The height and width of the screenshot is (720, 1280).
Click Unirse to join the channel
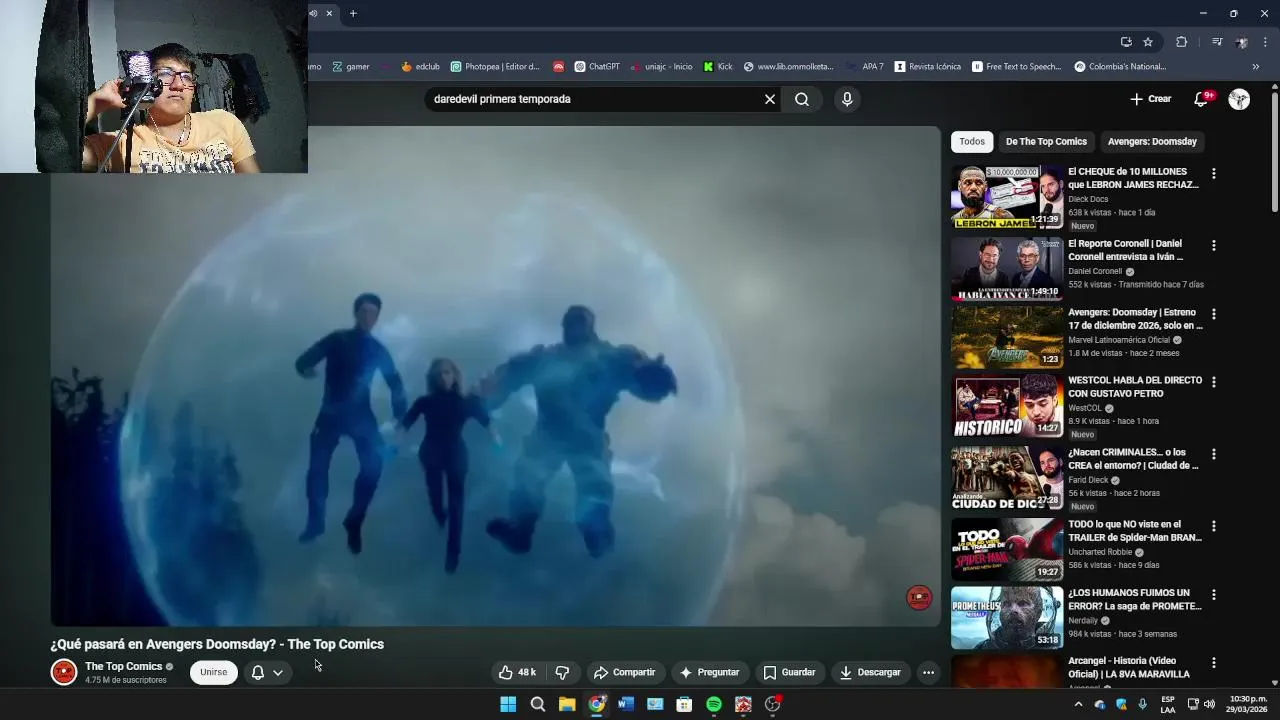click(x=214, y=672)
